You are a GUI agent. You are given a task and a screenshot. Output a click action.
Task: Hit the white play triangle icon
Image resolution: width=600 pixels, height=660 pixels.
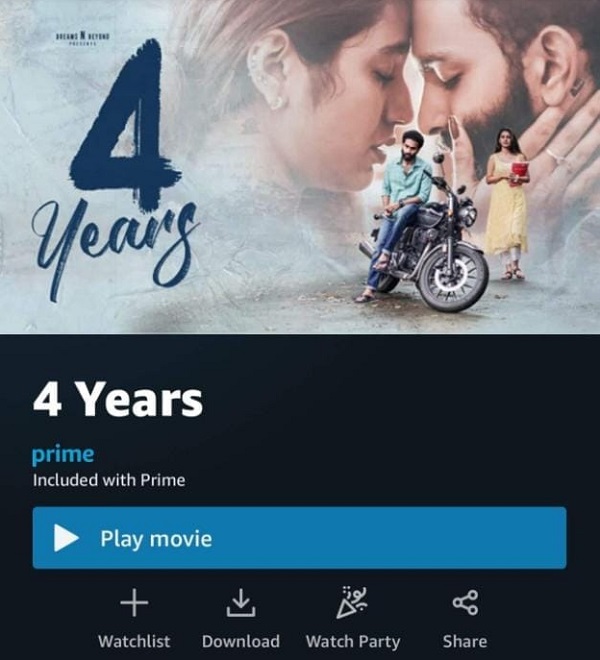(66, 538)
